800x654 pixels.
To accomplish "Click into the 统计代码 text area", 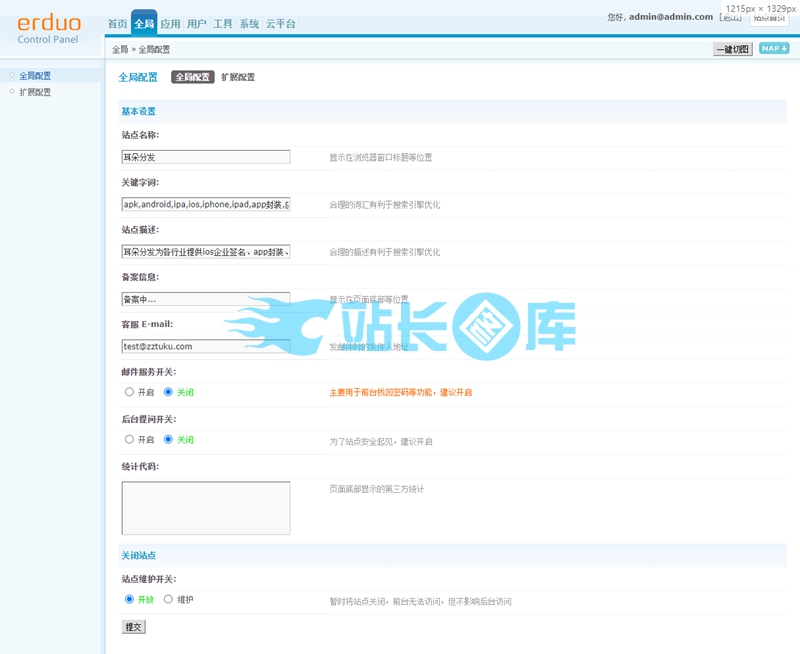I will click(206, 508).
